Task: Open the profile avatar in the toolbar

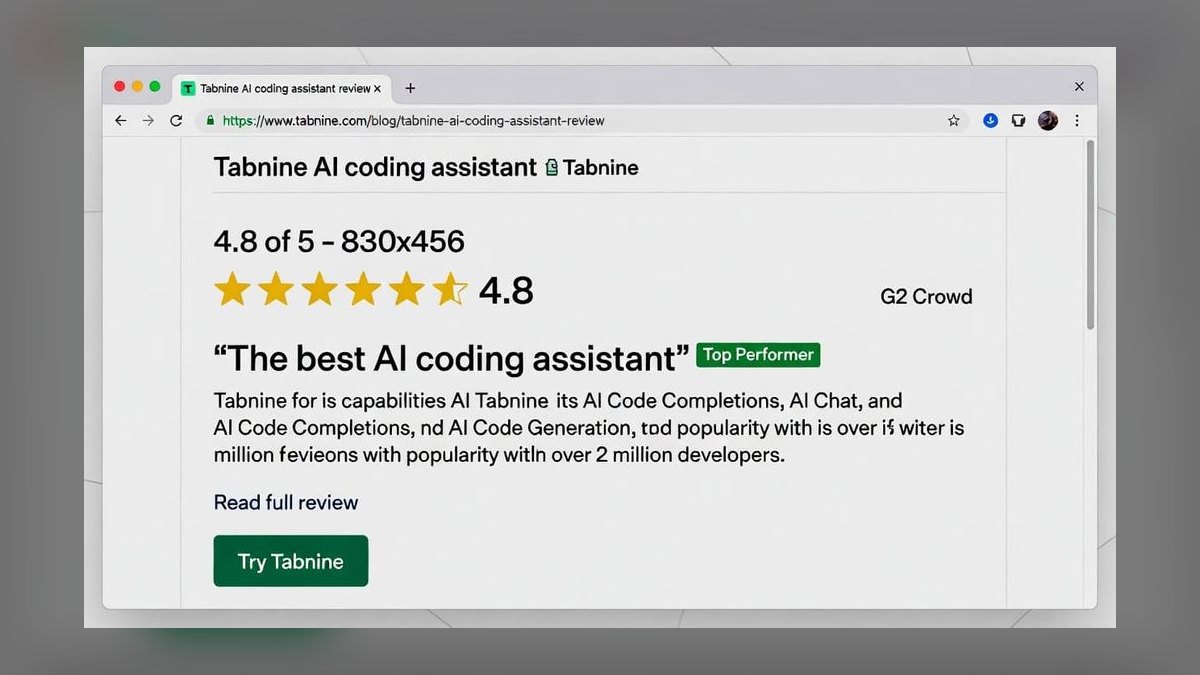Action: tap(1048, 120)
